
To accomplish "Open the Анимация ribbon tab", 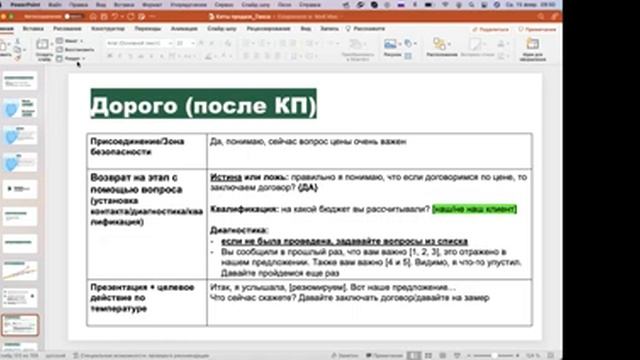I will (184, 29).
